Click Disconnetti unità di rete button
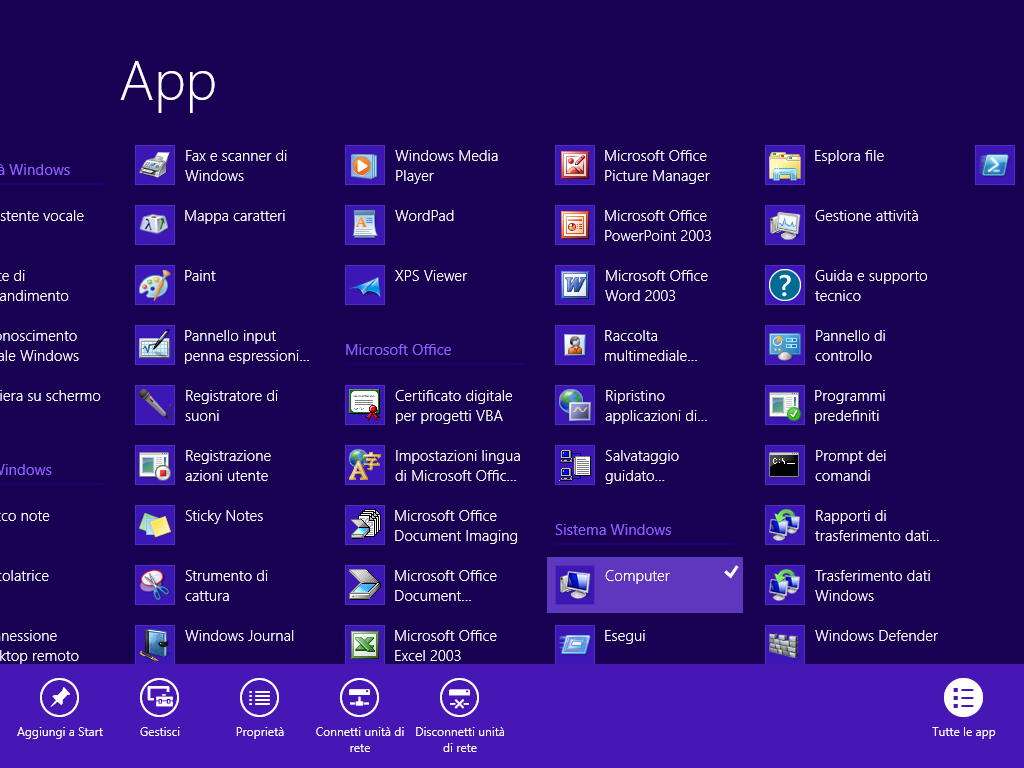The width and height of the screenshot is (1024, 768). 460,716
